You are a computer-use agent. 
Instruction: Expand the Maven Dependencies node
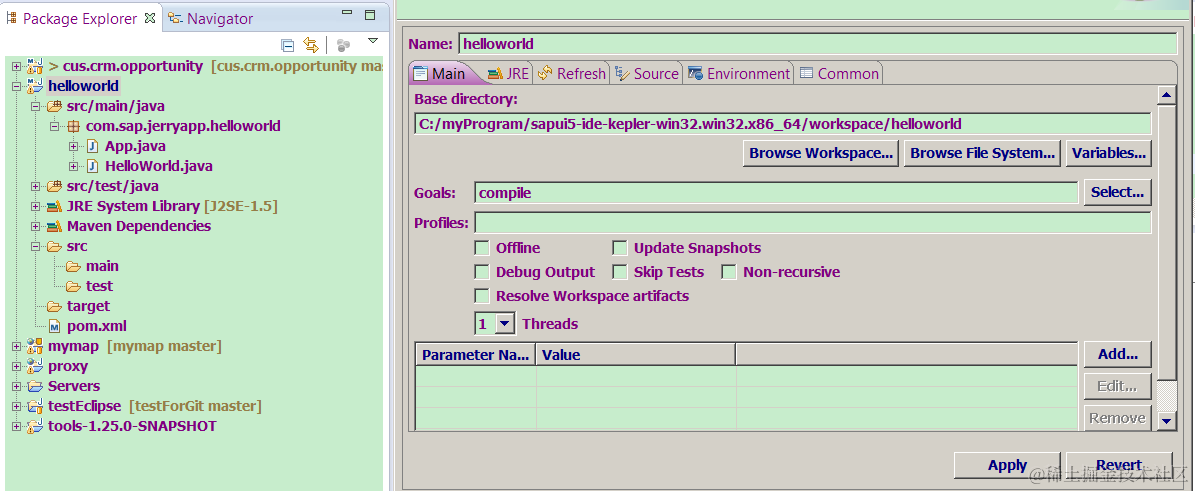coord(35,226)
